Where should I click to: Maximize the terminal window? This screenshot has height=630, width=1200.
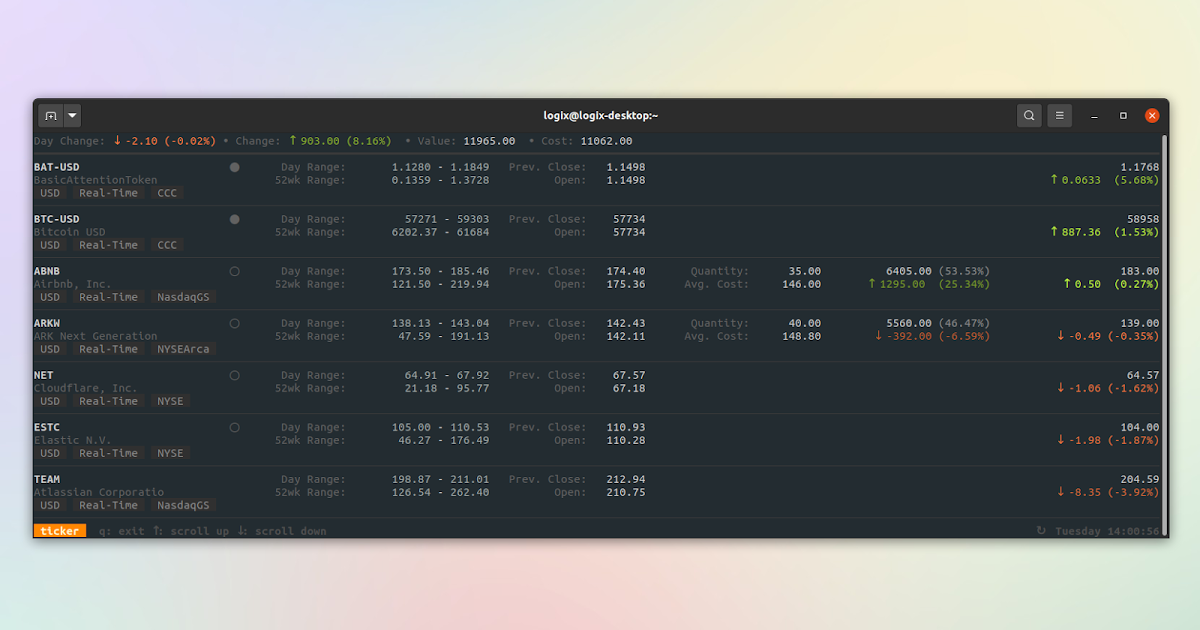(1123, 116)
